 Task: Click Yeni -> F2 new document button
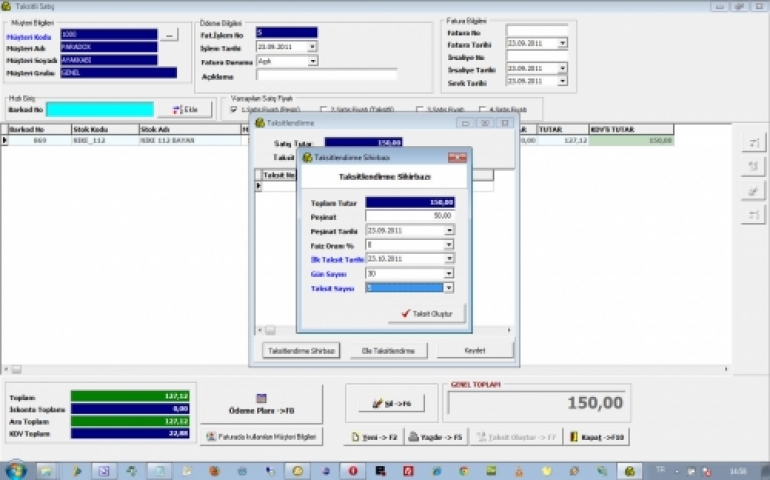click(x=372, y=437)
